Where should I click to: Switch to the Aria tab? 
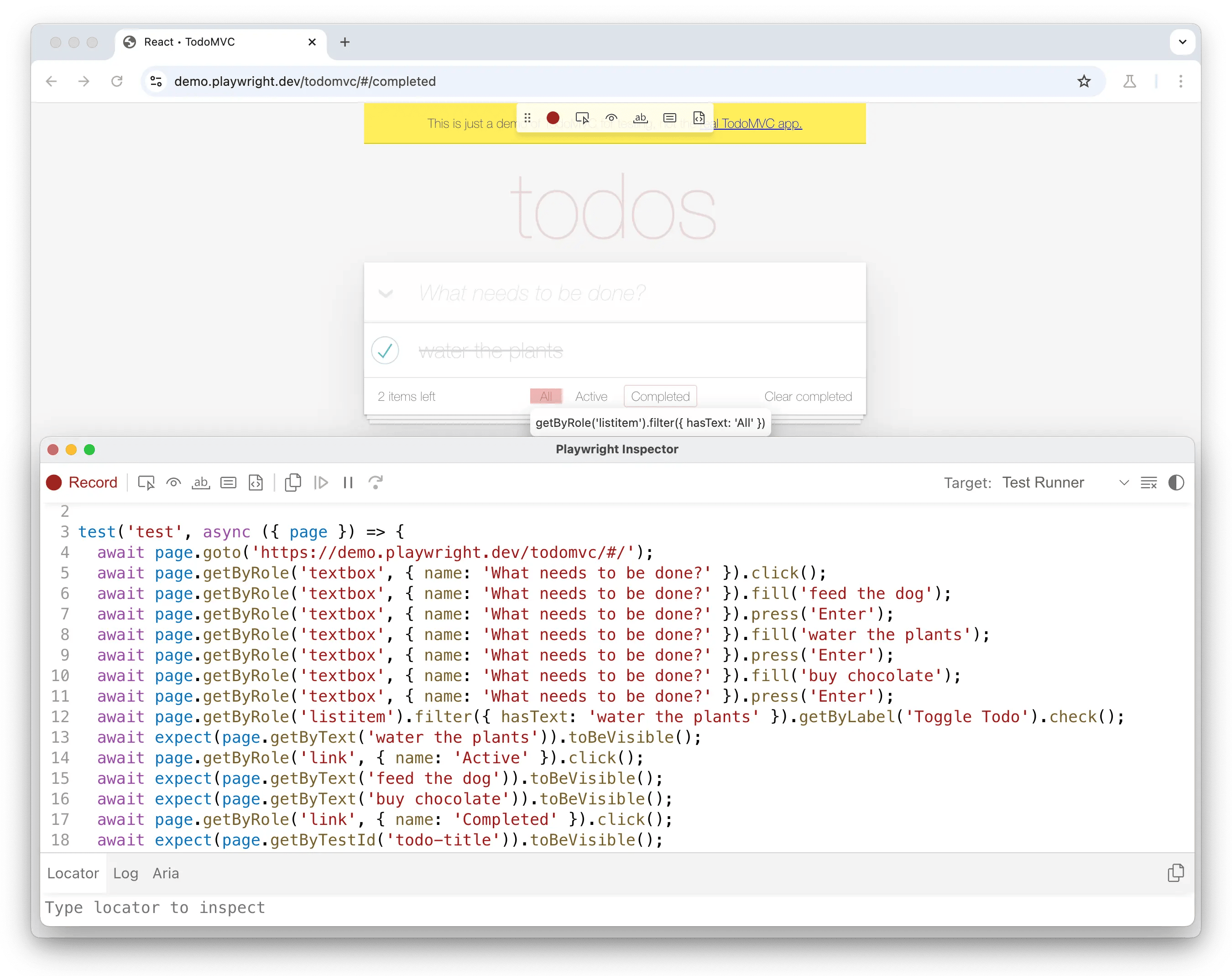click(x=166, y=873)
